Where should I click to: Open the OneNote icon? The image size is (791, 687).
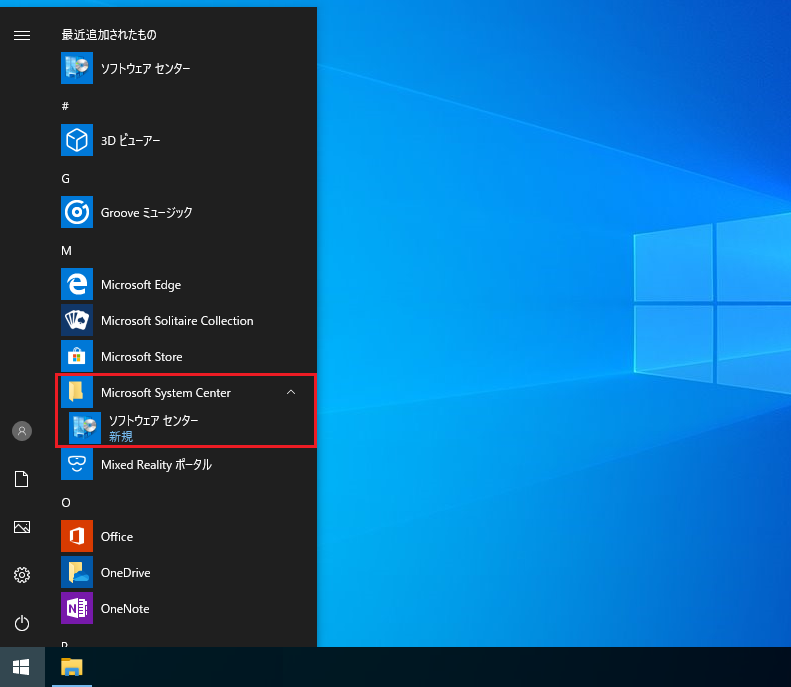[x=77, y=608]
